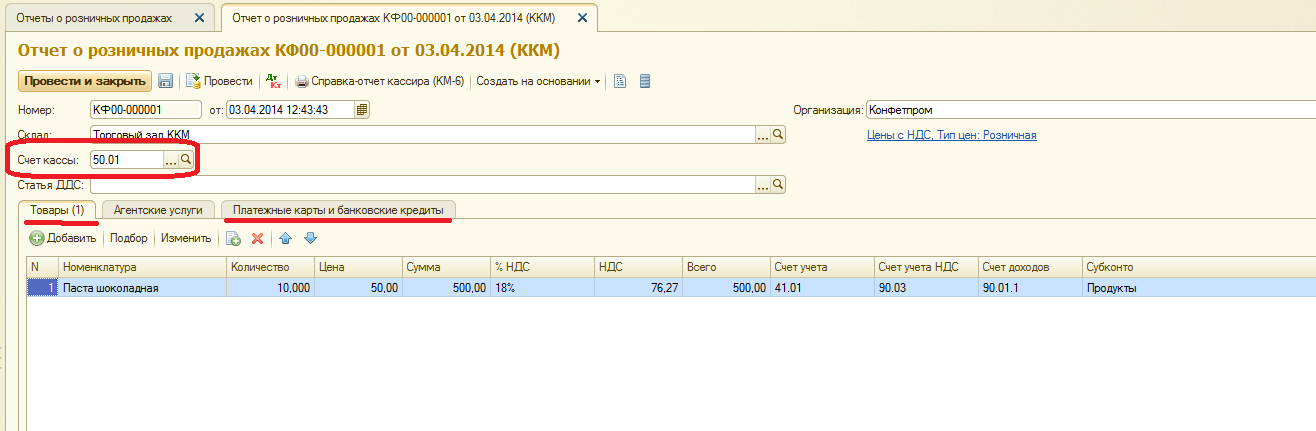Open Склад selection with the ellipsis button
The height and width of the screenshot is (431, 1316).
coord(762,134)
